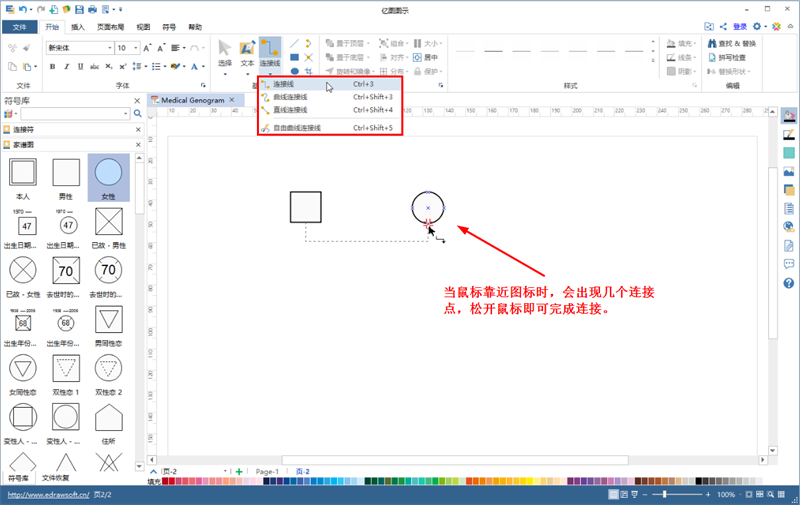
Task: Open the 对齐 align dropdown
Action: tap(393, 58)
